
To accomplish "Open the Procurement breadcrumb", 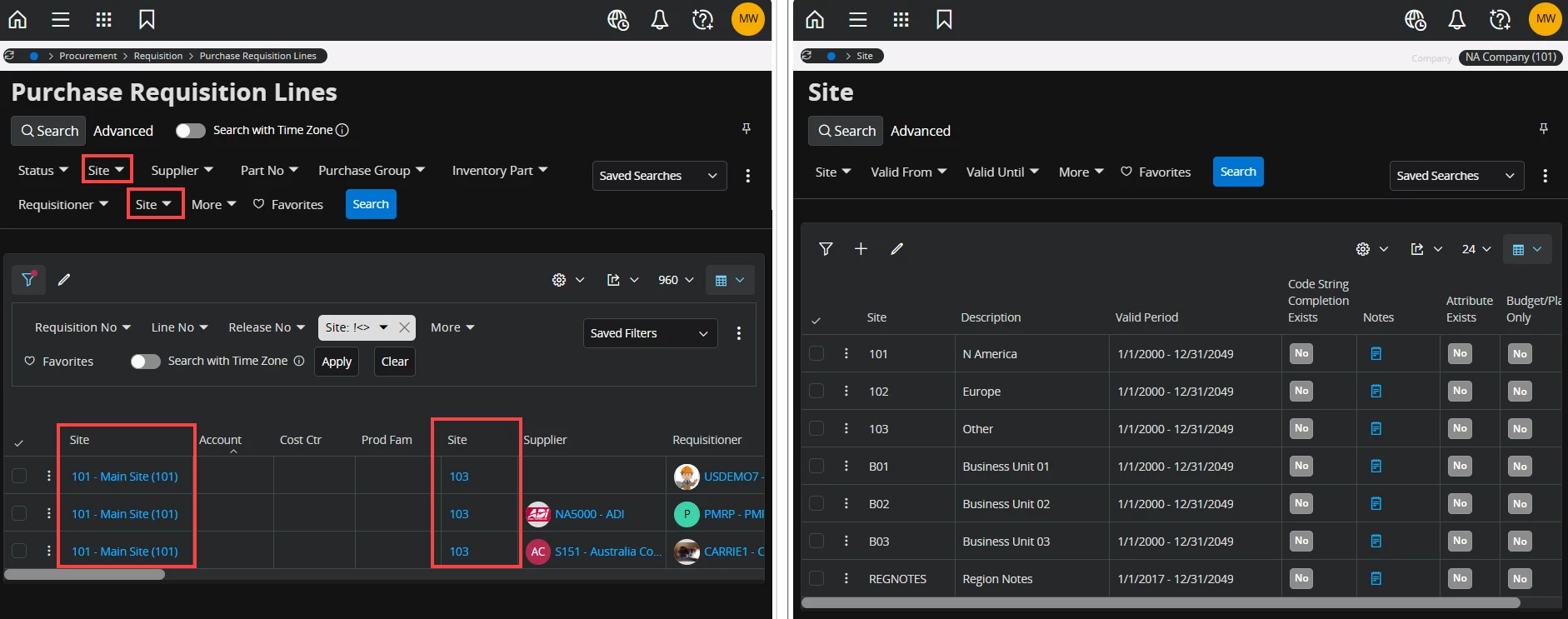I will coord(88,56).
